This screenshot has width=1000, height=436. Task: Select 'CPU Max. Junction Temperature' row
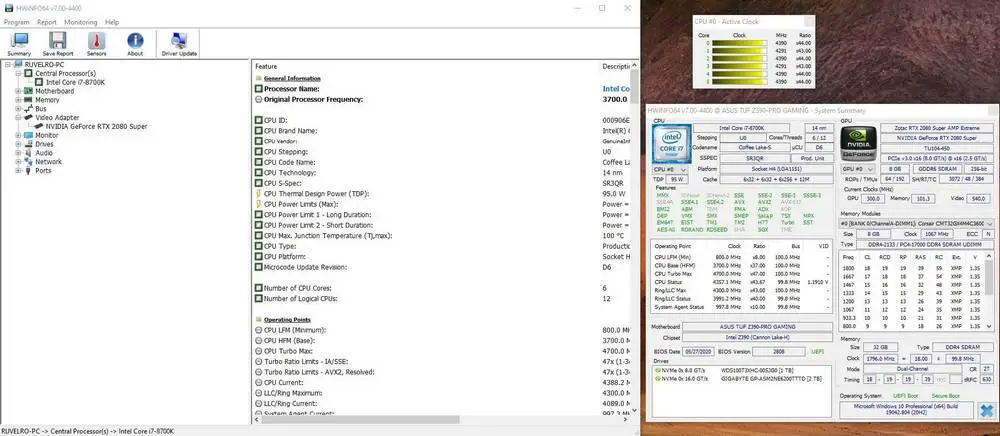pyautogui.click(x=440, y=236)
